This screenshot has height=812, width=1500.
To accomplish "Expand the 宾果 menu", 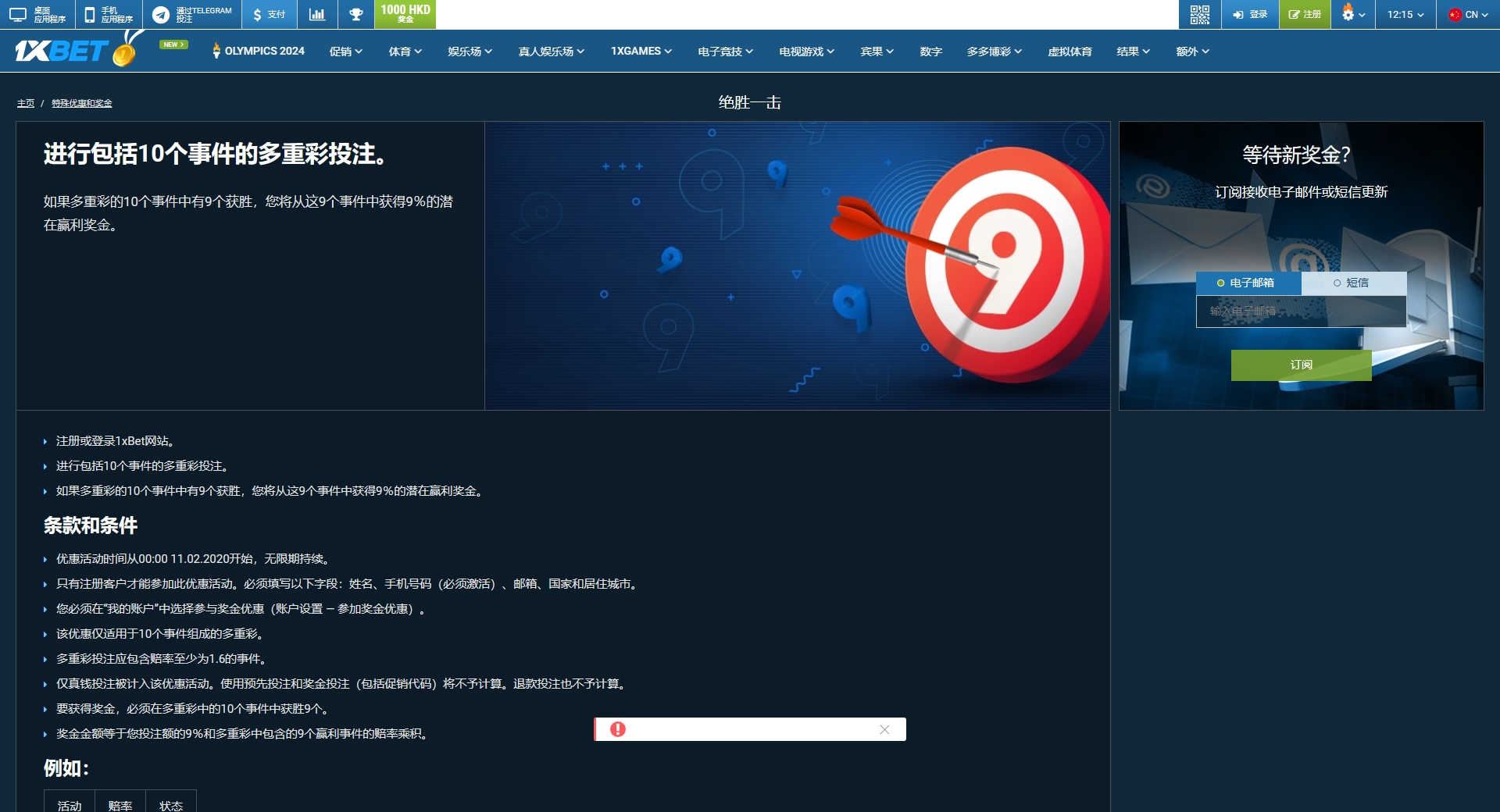I will click(x=877, y=52).
